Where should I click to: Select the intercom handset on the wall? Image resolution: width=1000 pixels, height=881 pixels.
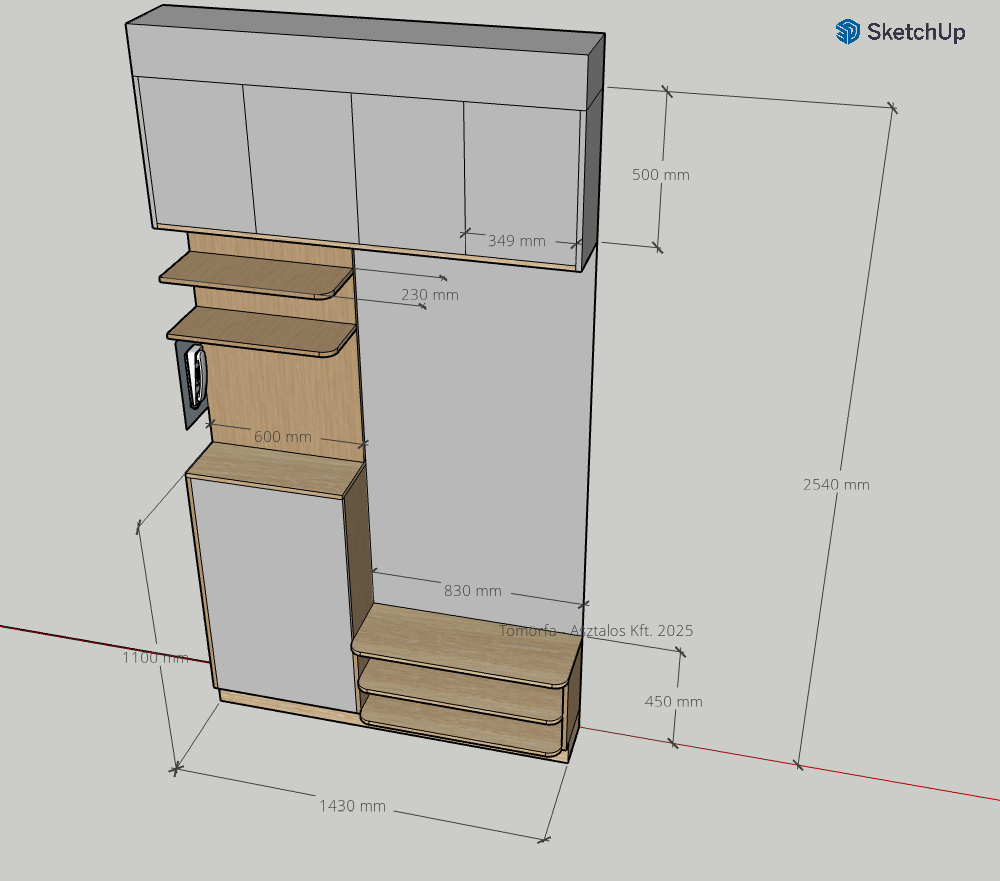tap(197, 377)
